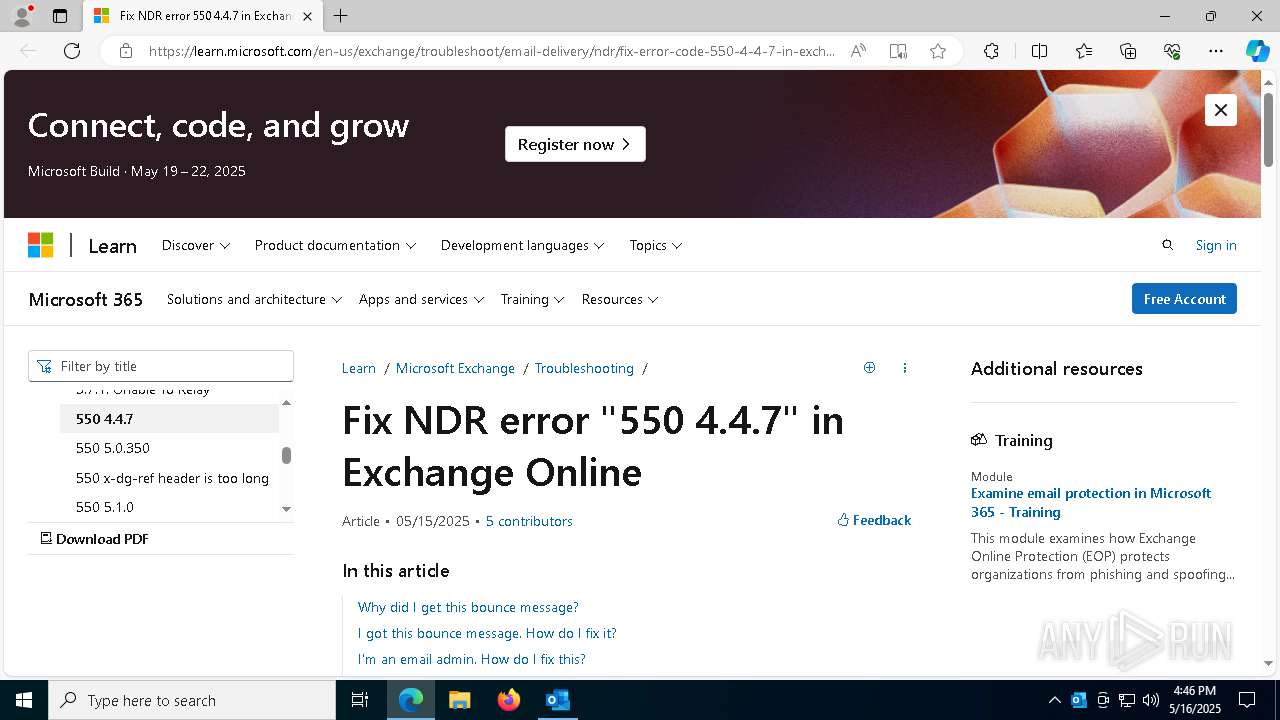
Task: Expand the Resources menu
Action: click(620, 299)
